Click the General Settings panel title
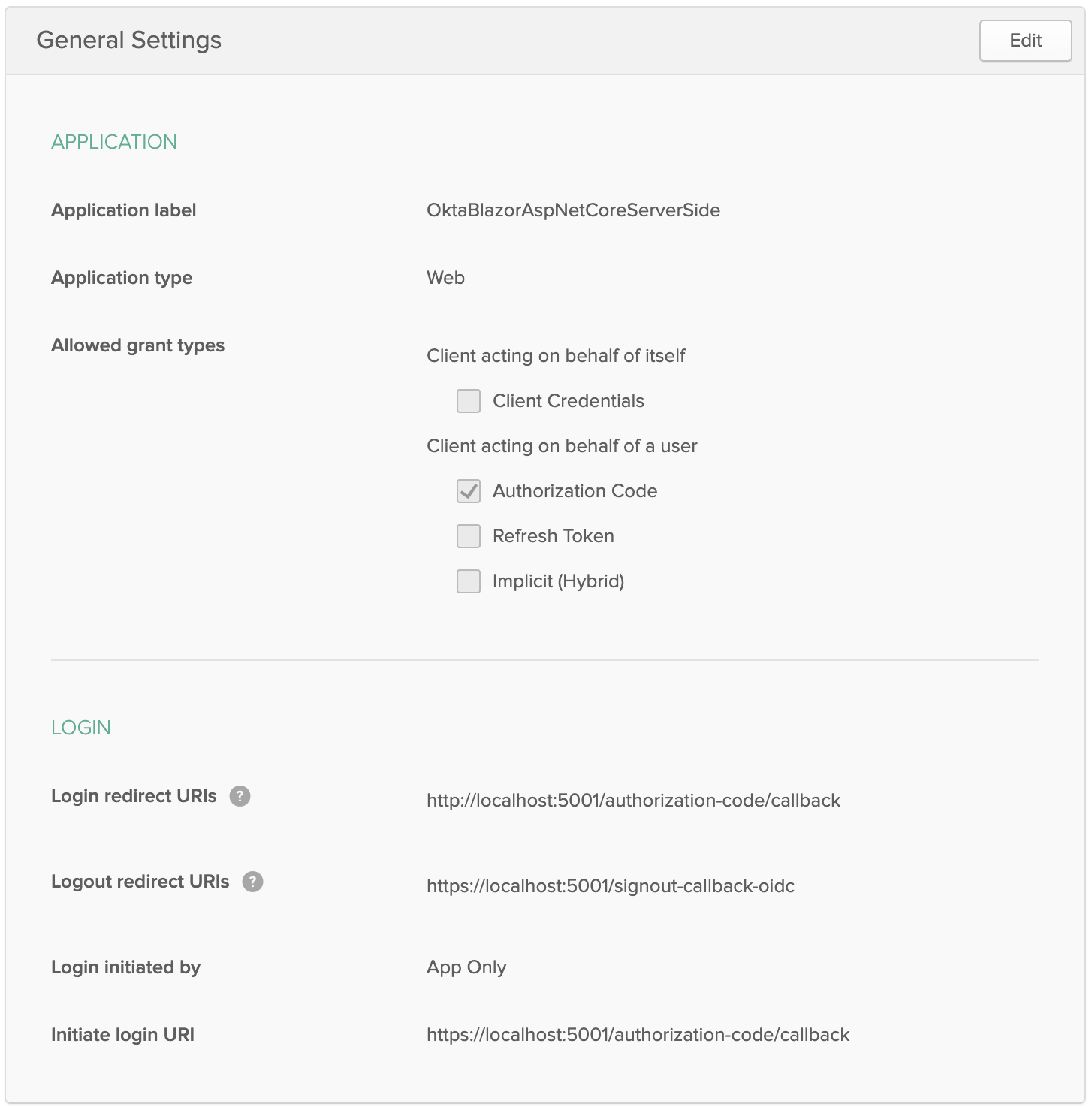The width and height of the screenshot is (1092, 1107). (128, 40)
